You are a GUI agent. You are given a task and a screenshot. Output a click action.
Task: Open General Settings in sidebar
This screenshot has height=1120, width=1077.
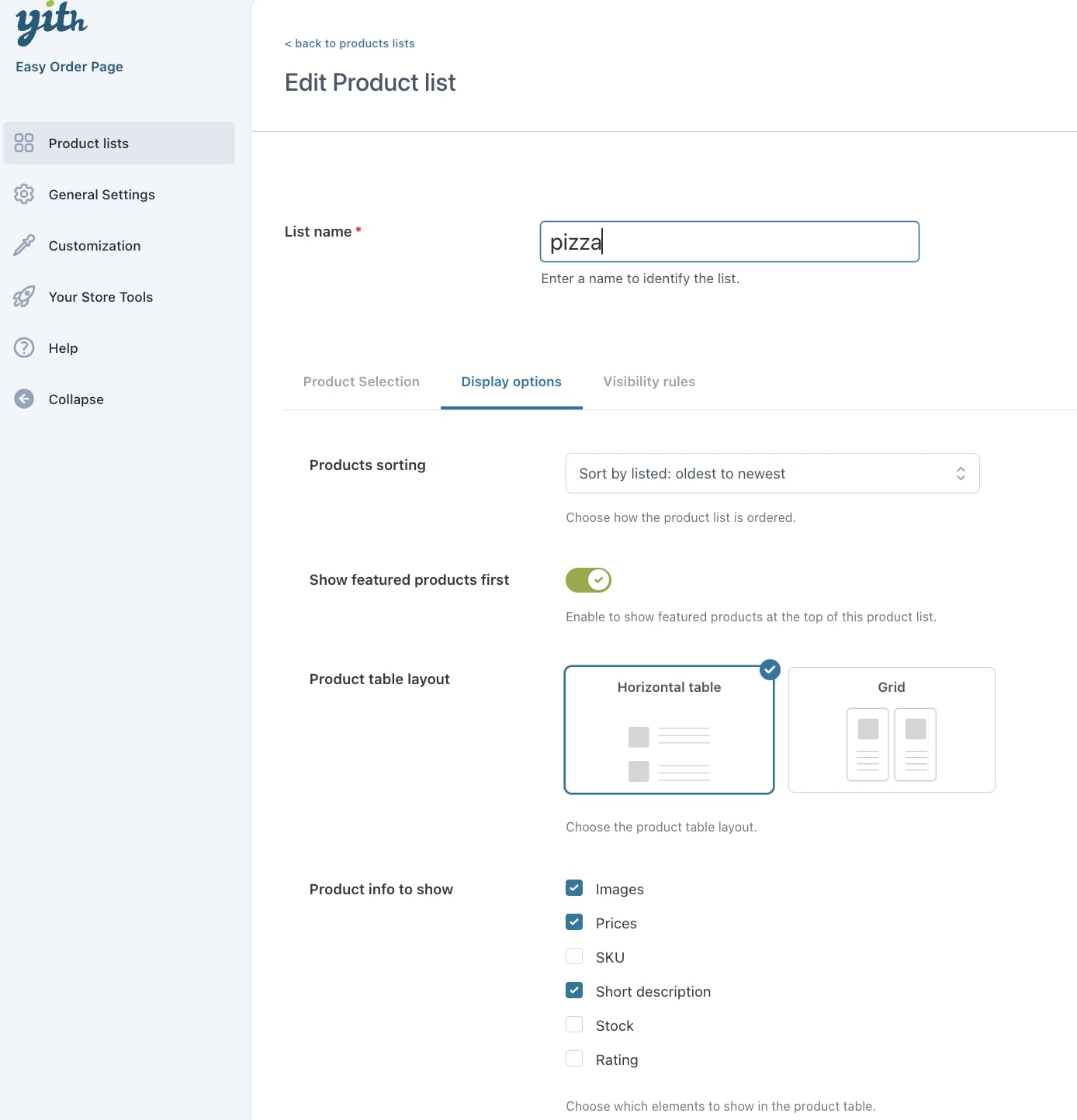tap(119, 194)
